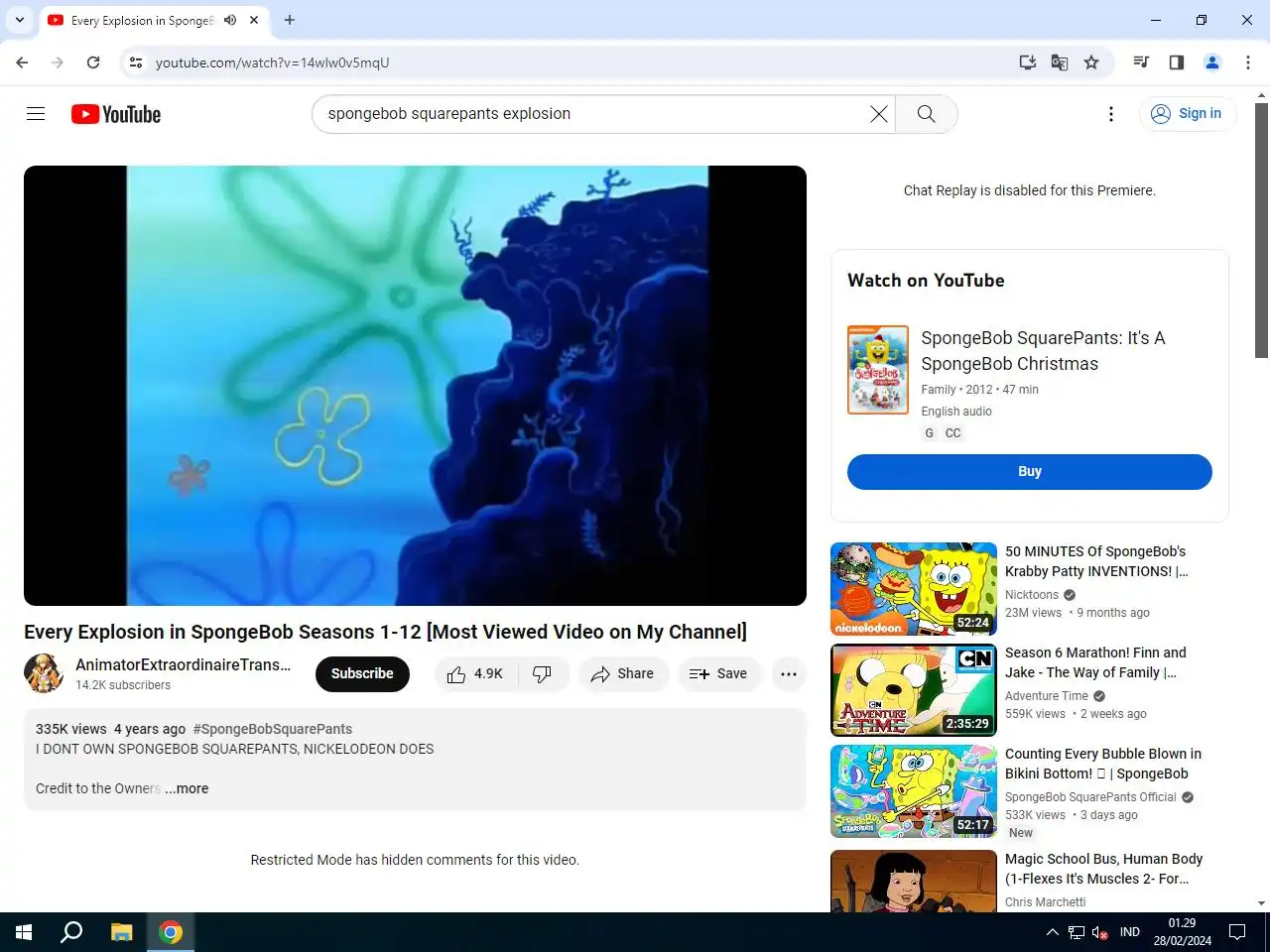Viewport: 1270px width, 952px height.
Task: Open Magic School Bus video title
Action: 1103,869
